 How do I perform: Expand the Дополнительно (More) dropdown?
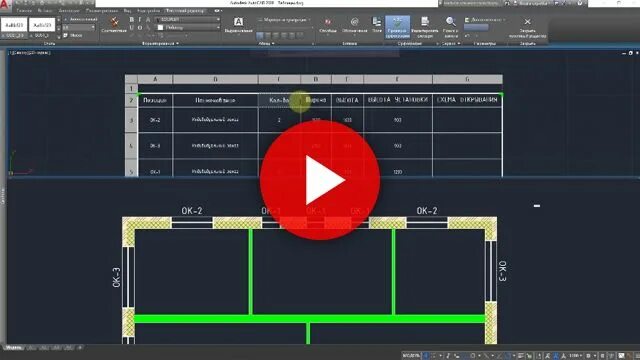(x=484, y=20)
